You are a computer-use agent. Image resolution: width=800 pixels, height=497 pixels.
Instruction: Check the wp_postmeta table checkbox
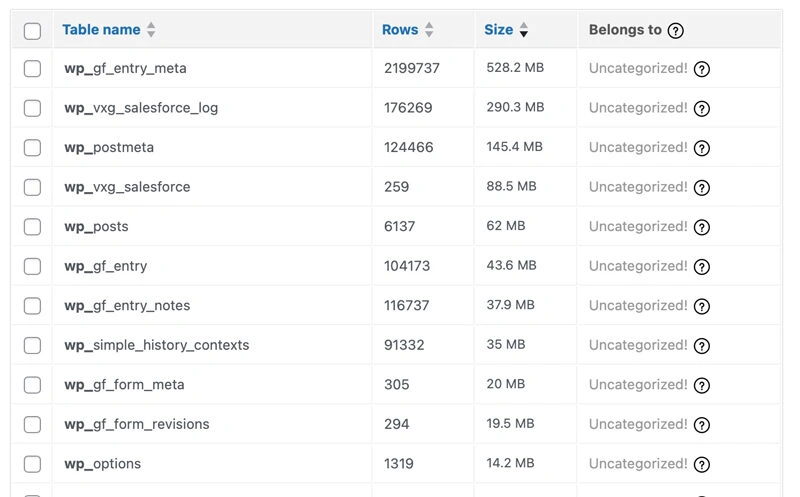32,147
